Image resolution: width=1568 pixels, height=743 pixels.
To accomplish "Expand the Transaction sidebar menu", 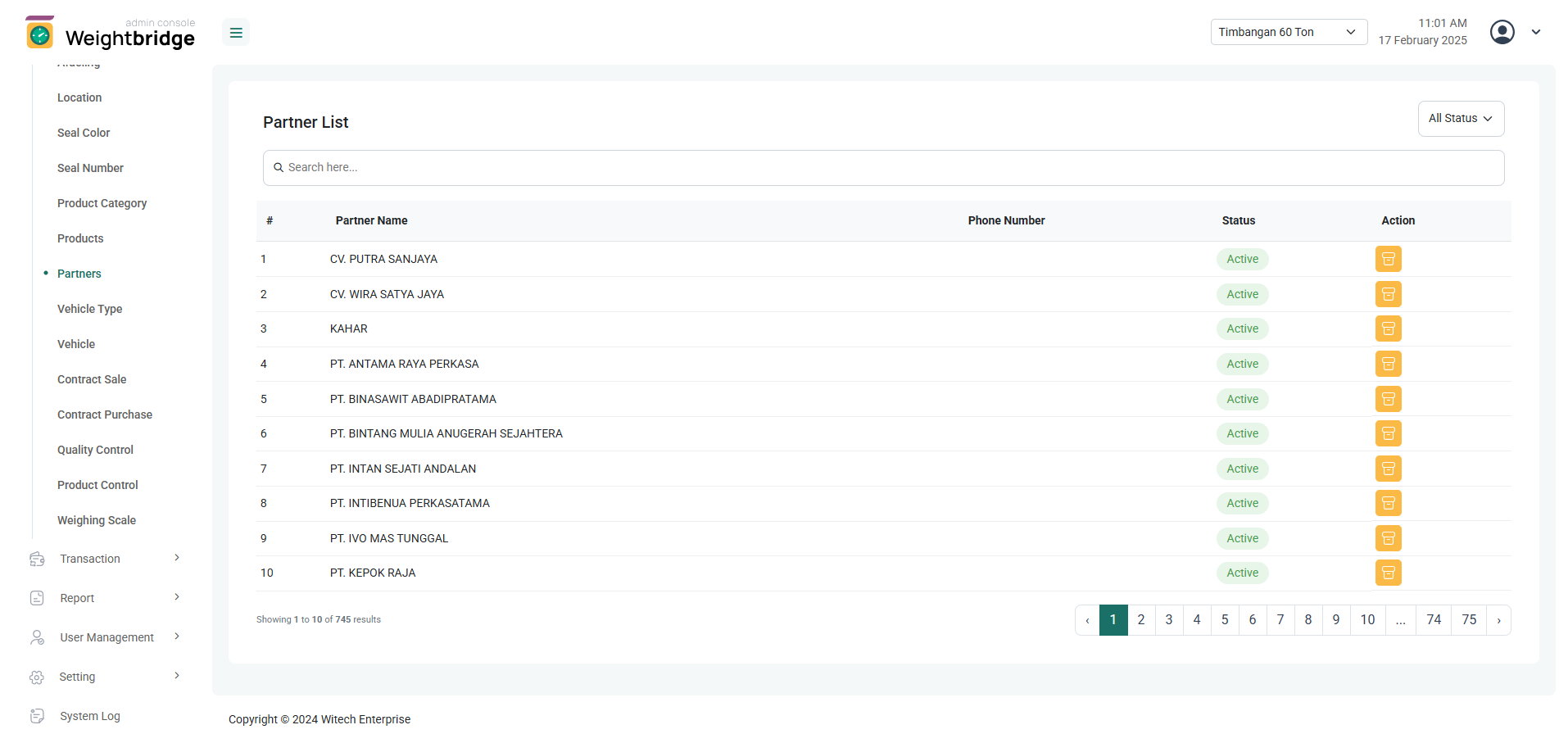I will (x=104, y=559).
